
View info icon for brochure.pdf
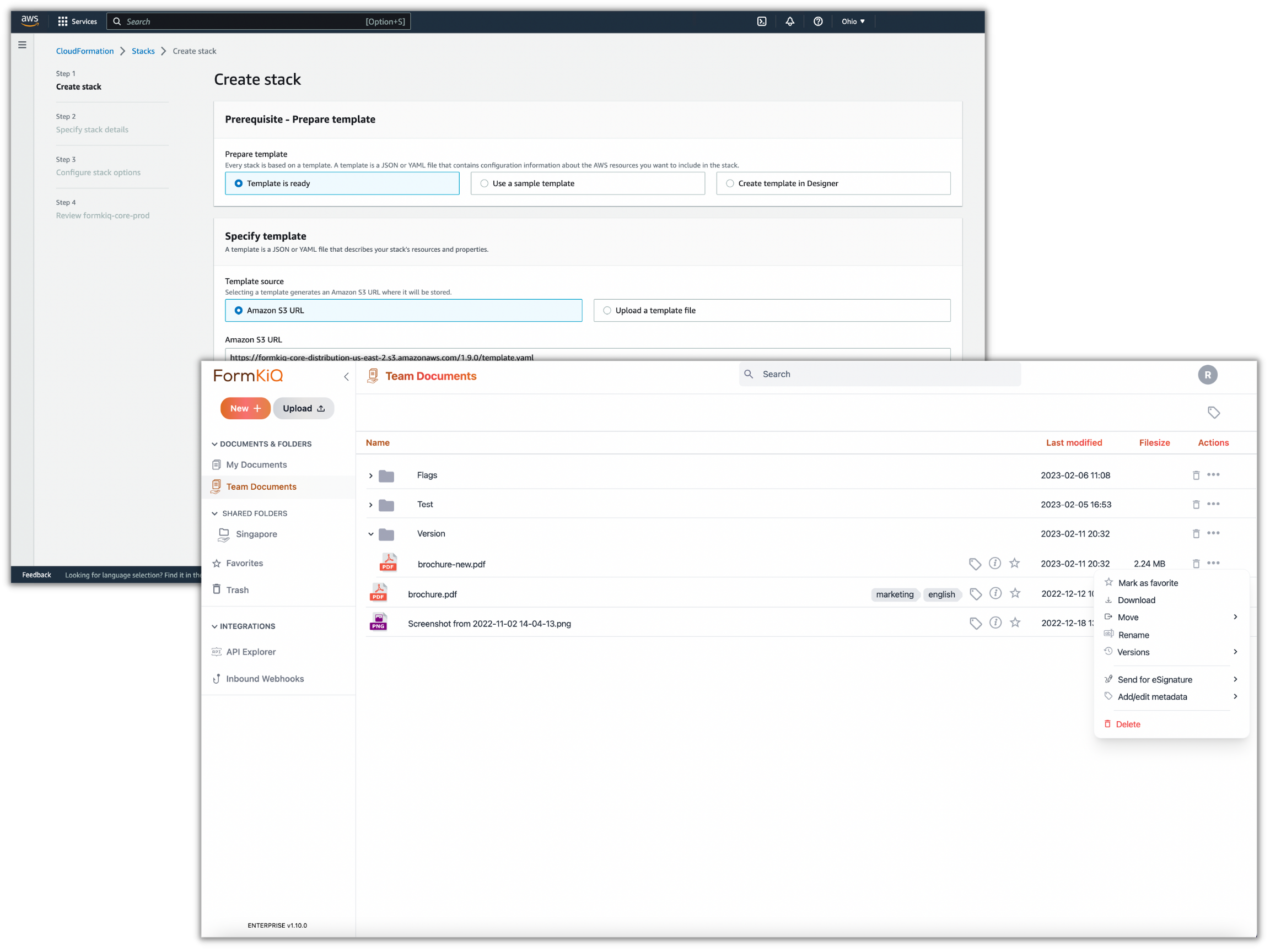996,593
